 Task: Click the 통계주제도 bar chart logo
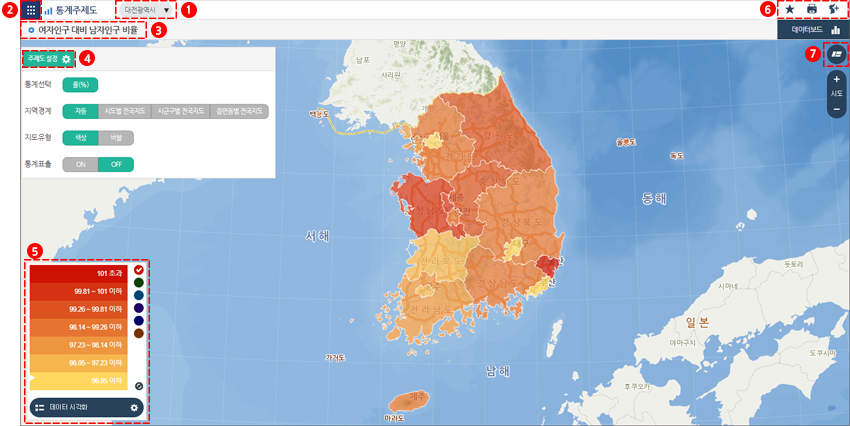[x=49, y=10]
